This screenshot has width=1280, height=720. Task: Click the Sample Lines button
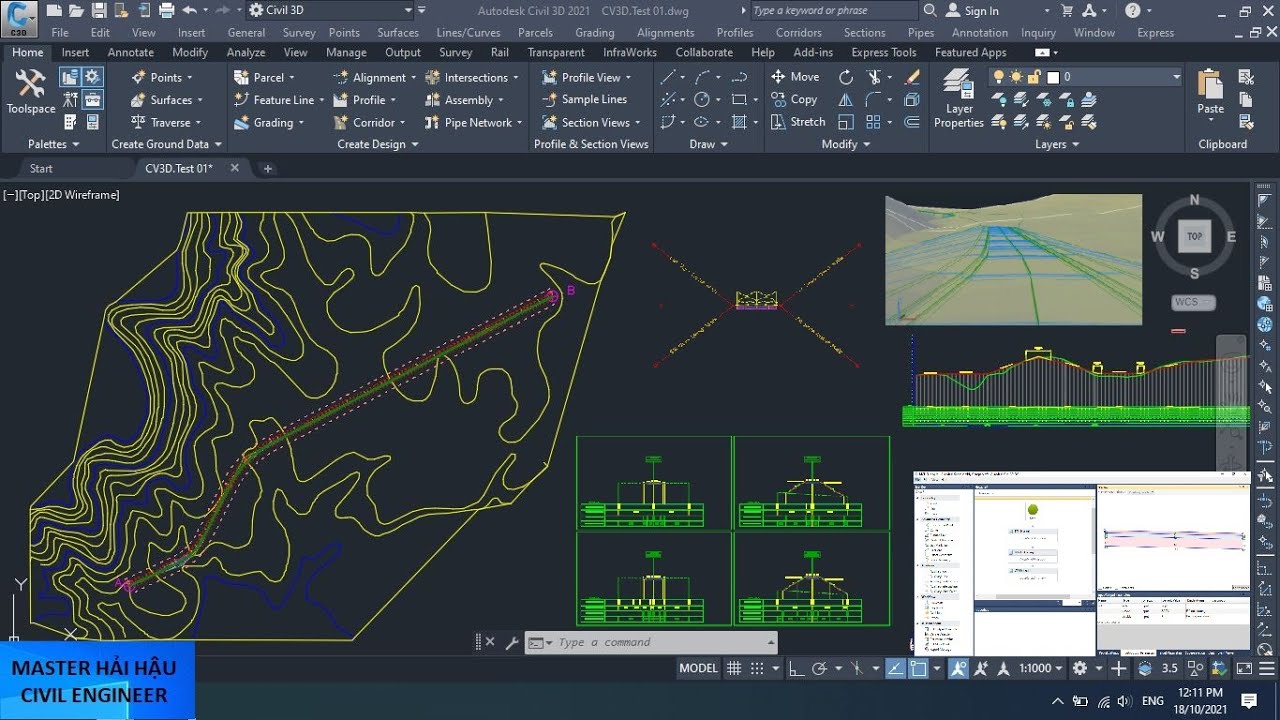(x=584, y=100)
